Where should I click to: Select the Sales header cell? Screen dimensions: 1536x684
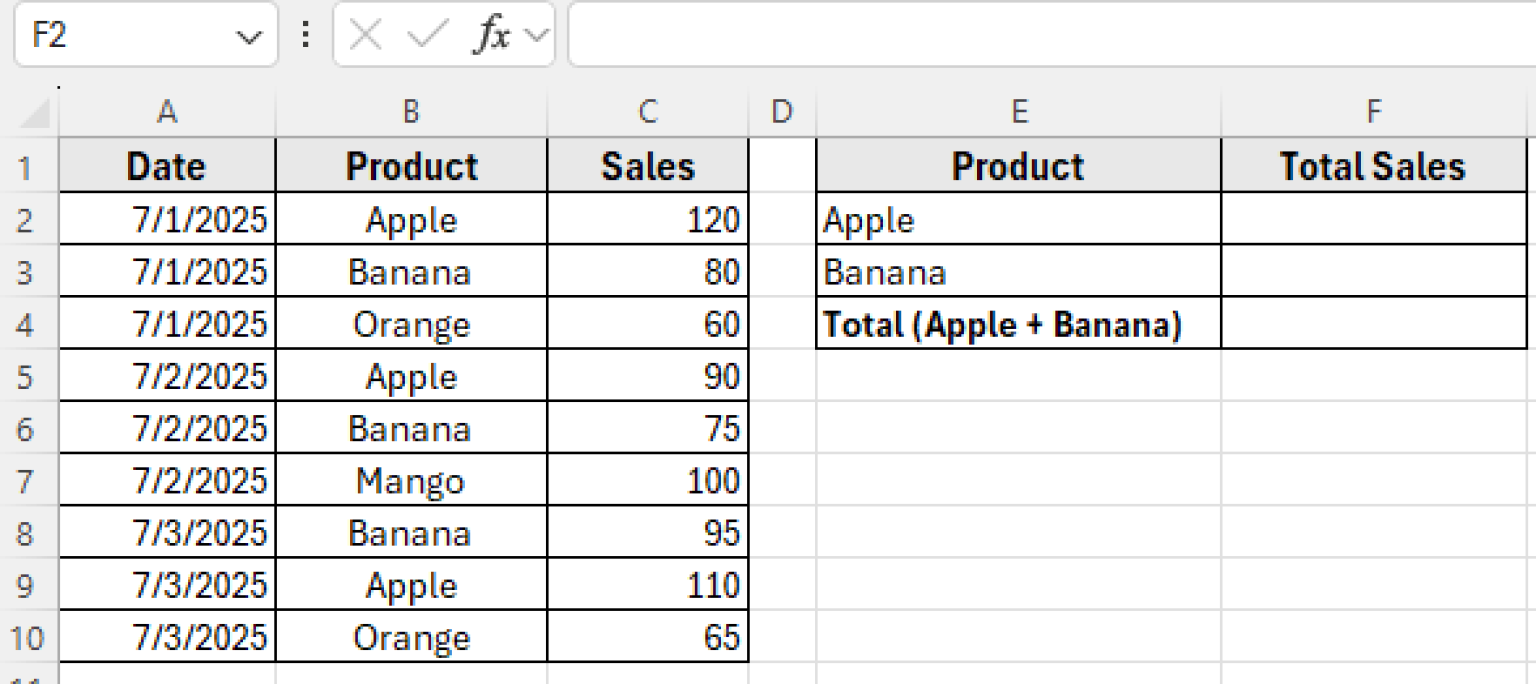[647, 167]
